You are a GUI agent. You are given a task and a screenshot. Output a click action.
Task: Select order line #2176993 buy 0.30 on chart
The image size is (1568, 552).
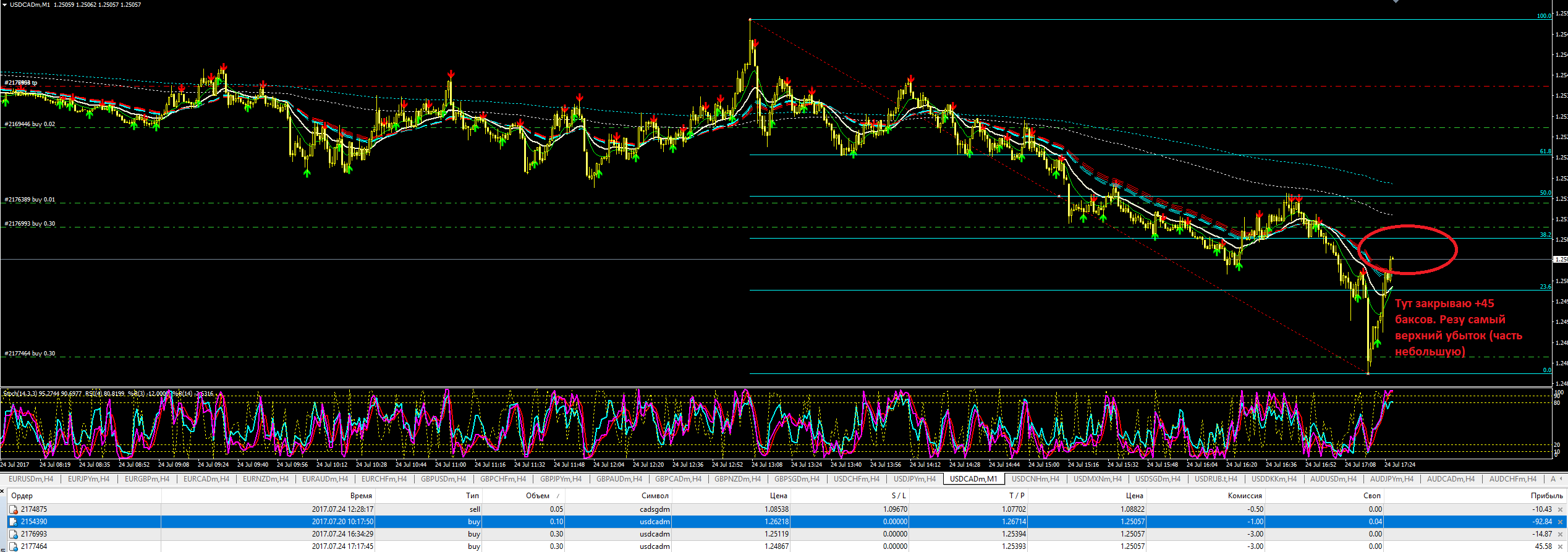point(30,224)
